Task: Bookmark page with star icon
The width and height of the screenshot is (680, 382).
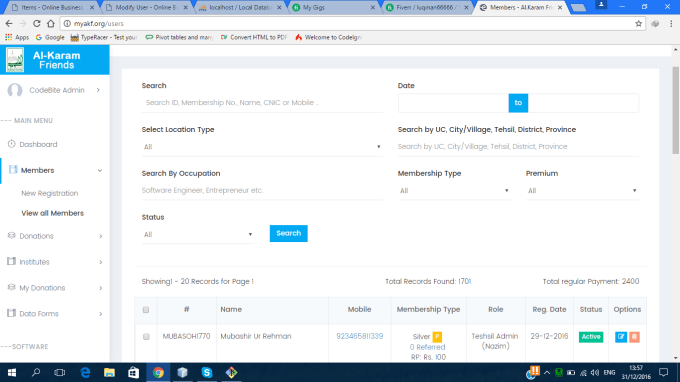Action: pos(638,24)
